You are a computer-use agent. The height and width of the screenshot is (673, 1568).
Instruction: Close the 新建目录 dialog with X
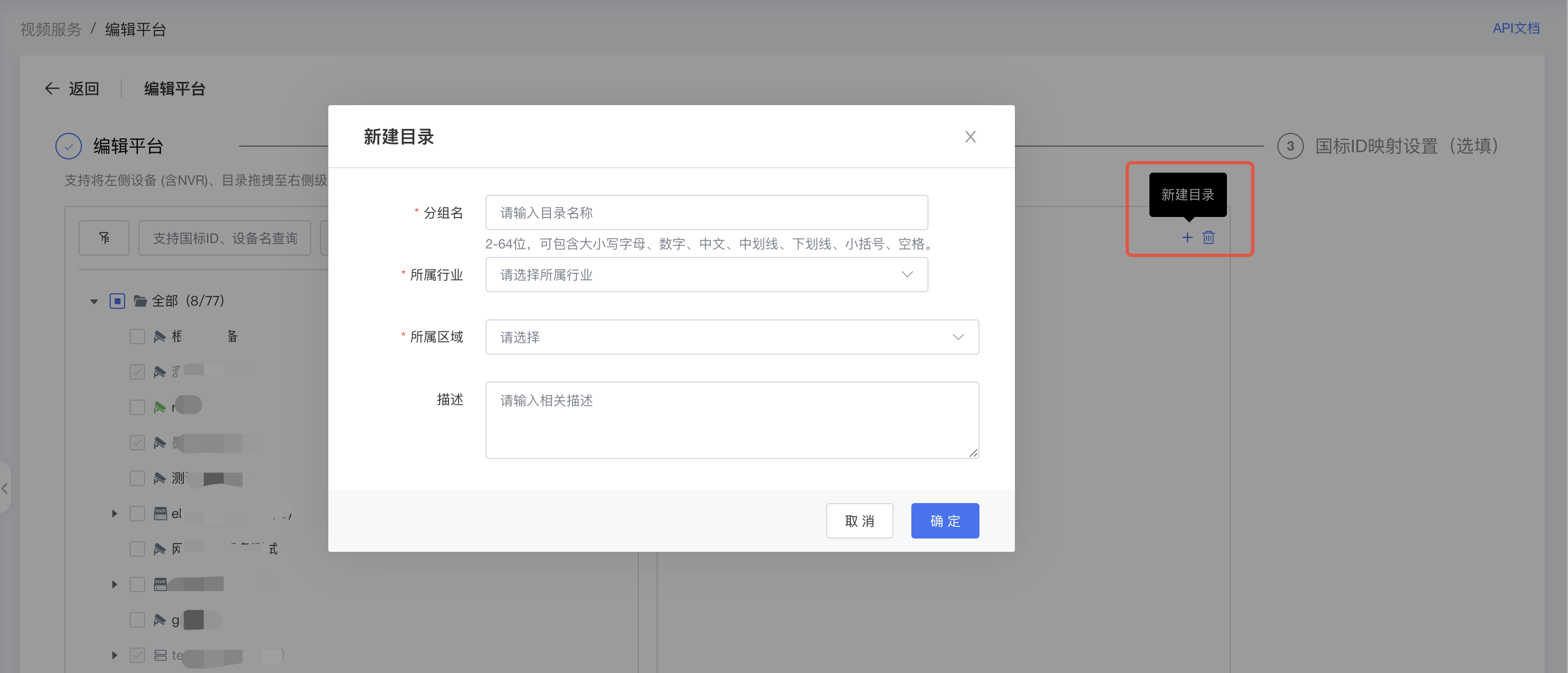tap(970, 137)
